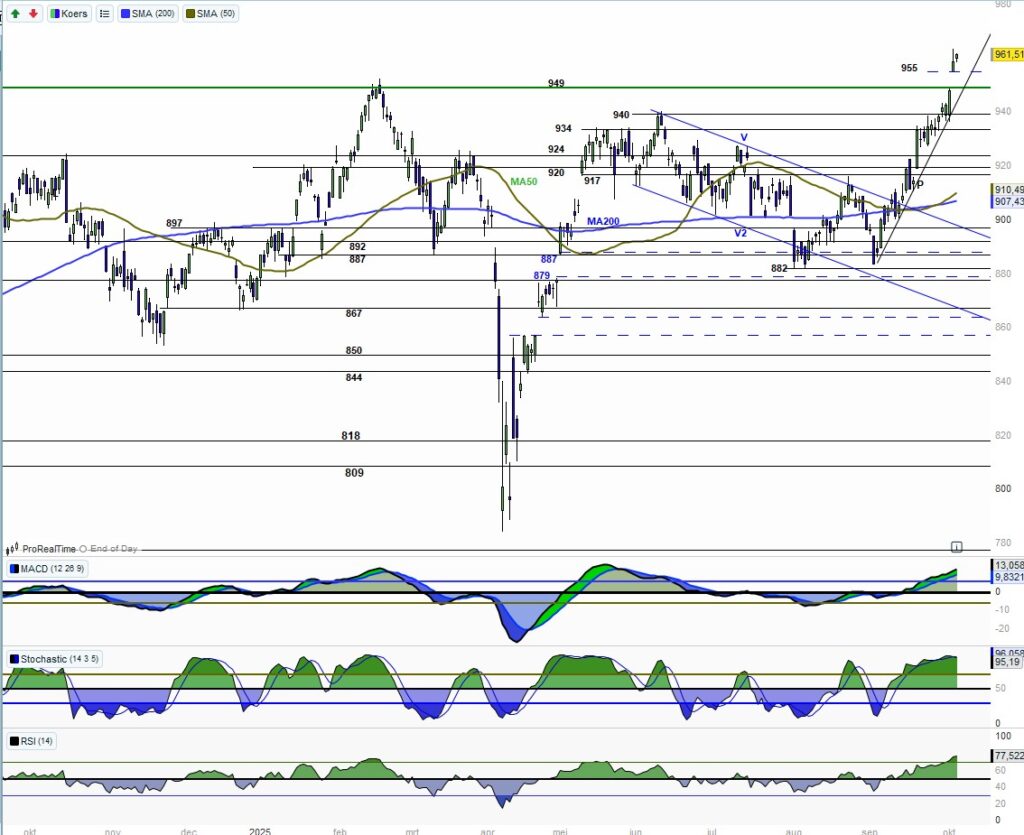Click the 907,43 SMA 200 value tag
The image size is (1024, 835).
click(1007, 201)
